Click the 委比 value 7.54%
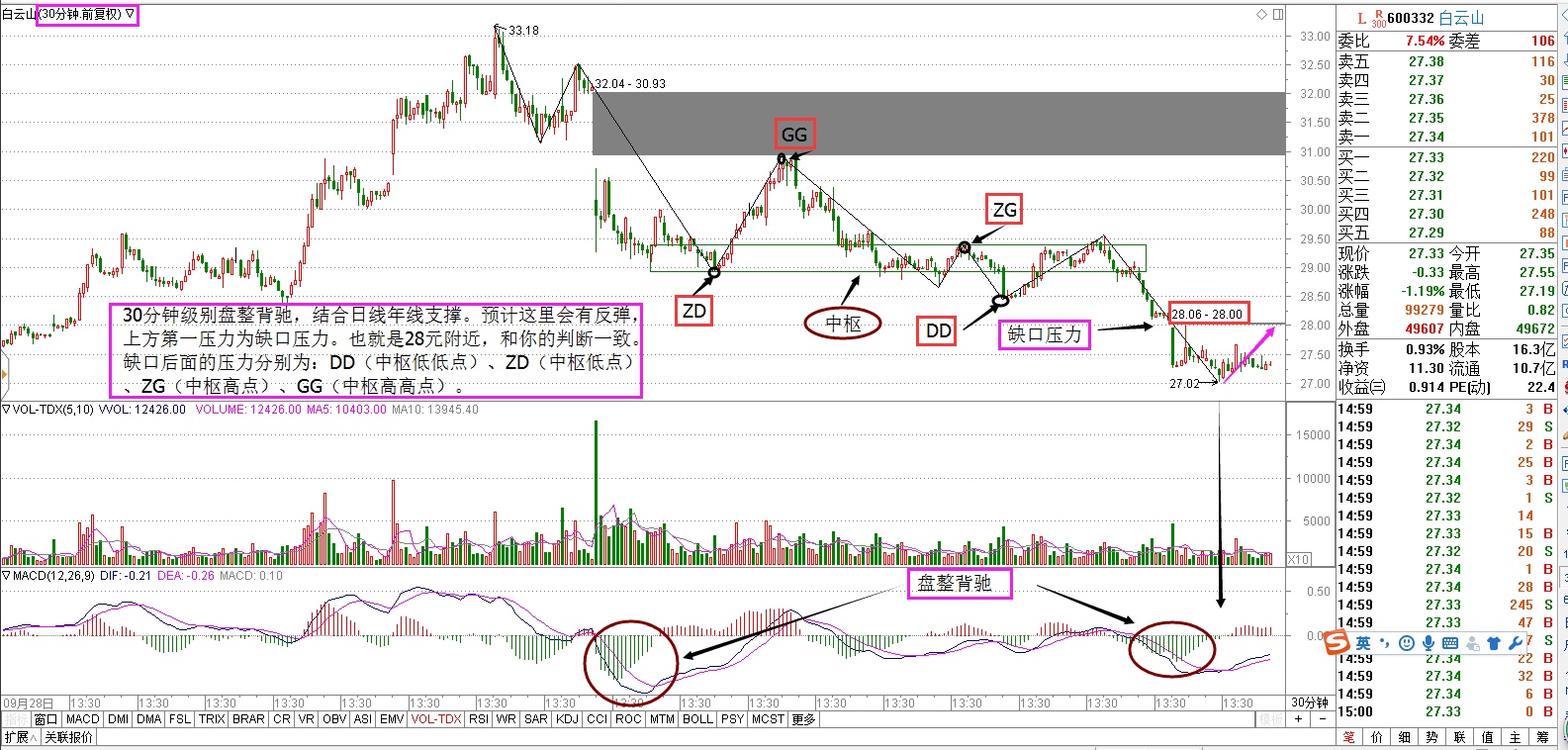1568x750 pixels. click(1426, 41)
